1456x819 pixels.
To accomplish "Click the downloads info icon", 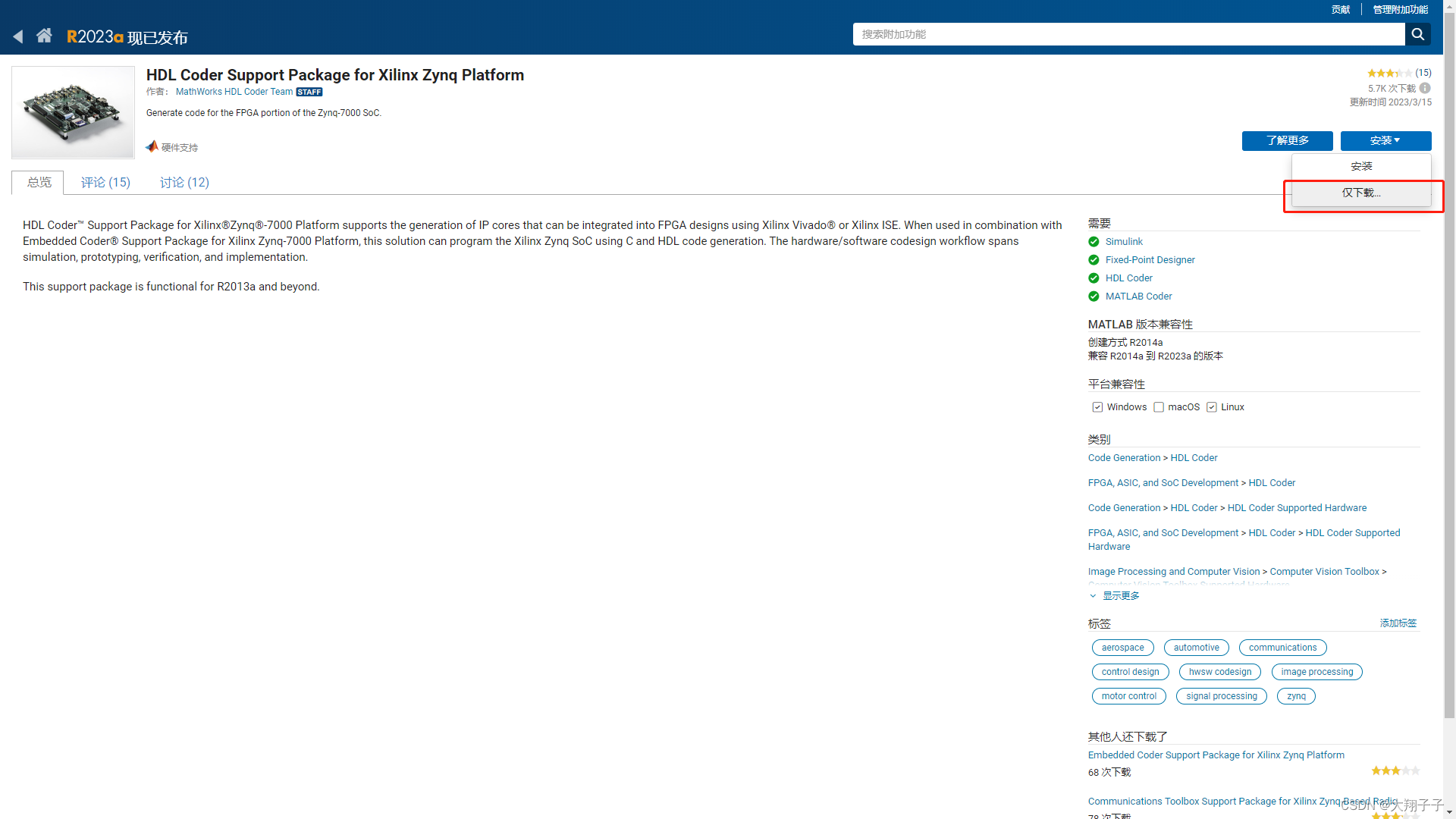I will point(1425,88).
